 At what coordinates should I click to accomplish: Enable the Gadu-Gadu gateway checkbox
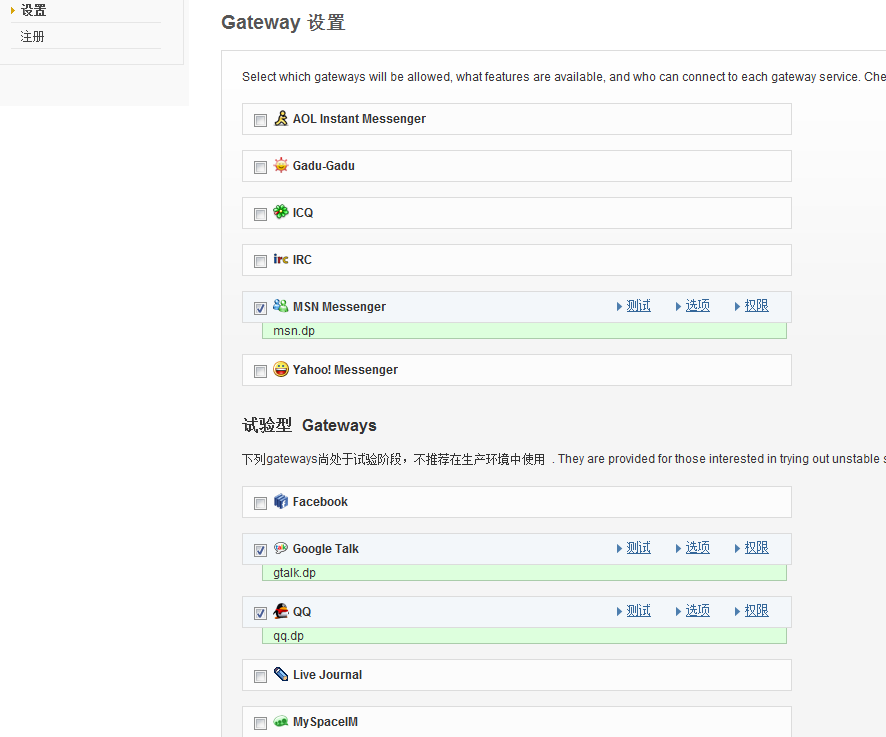coord(260,167)
